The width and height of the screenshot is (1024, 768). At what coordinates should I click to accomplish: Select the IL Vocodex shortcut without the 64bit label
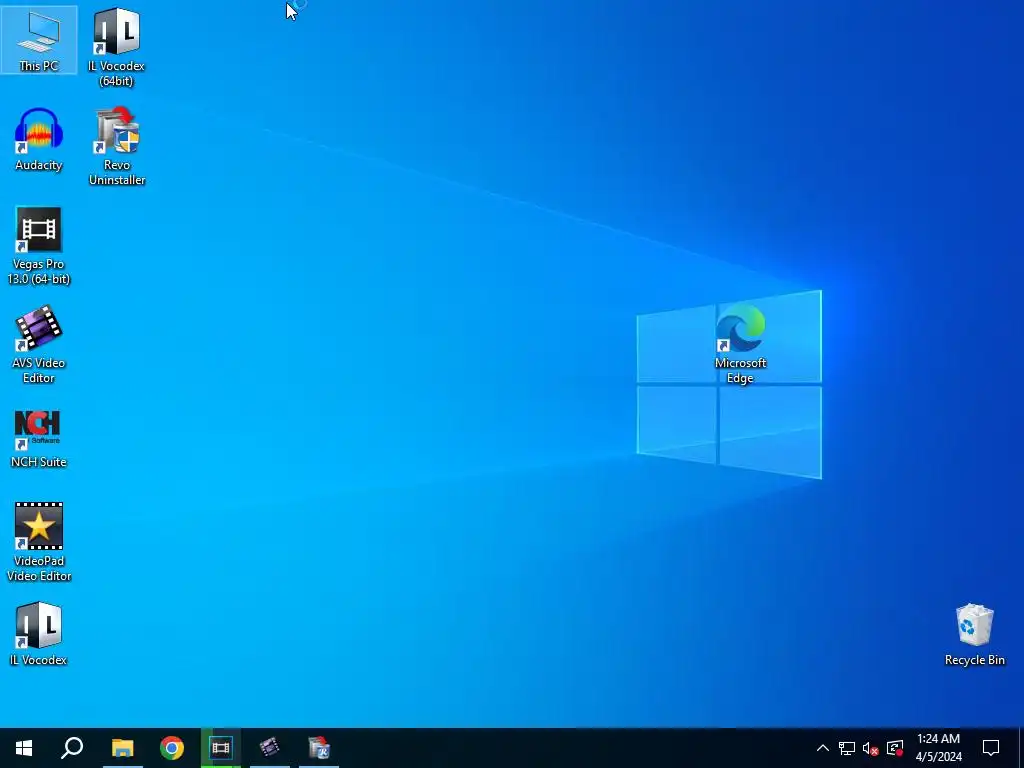pos(39,634)
